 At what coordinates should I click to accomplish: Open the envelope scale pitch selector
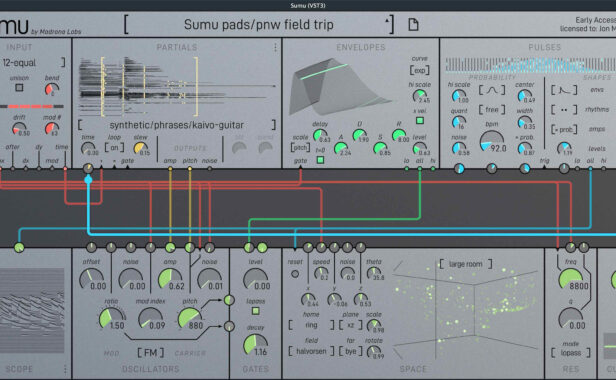coord(300,148)
